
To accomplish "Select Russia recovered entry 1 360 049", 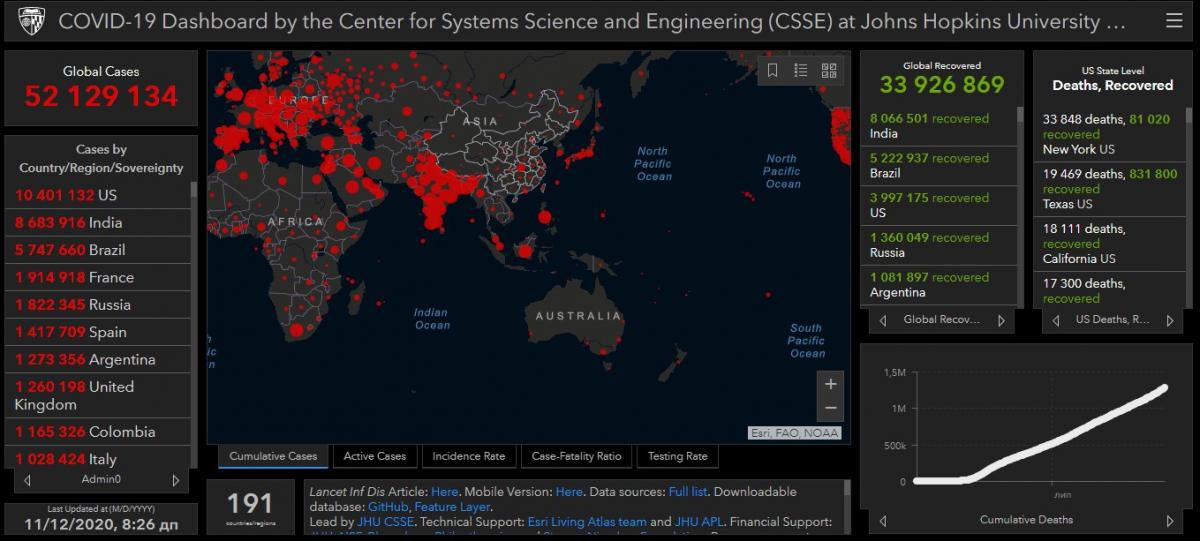I will (x=938, y=246).
